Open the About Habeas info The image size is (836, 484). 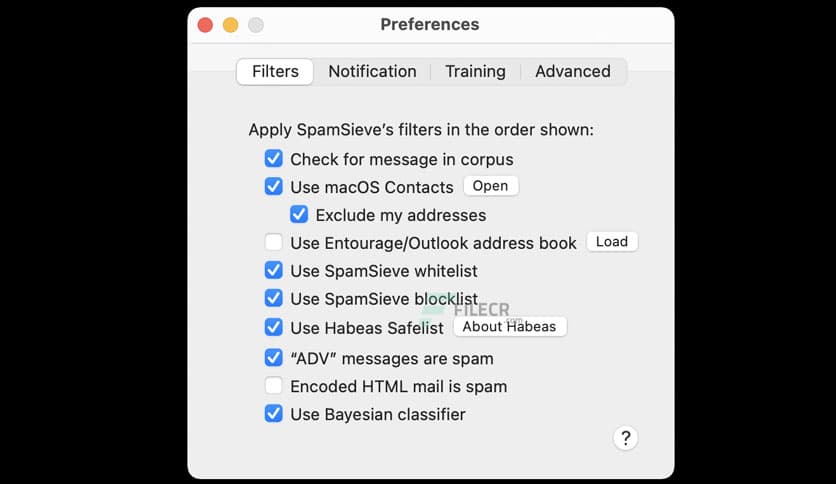510,327
